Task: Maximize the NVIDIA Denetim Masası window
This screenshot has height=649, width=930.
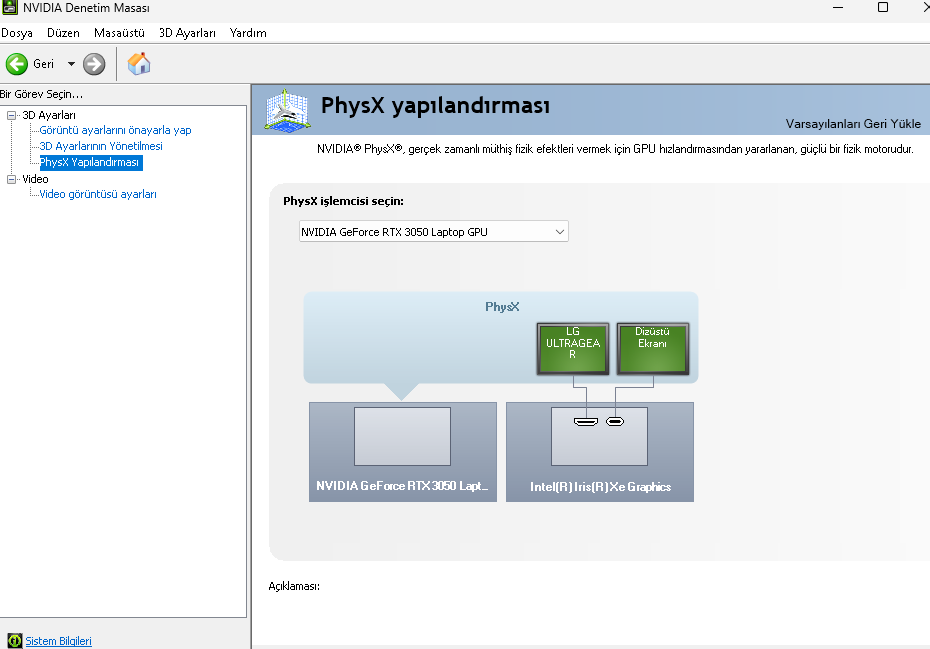Action: tap(883, 7)
